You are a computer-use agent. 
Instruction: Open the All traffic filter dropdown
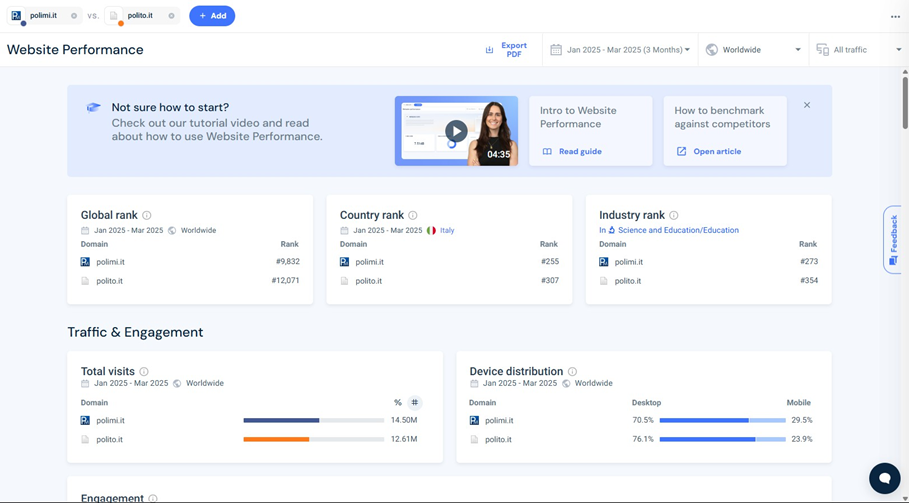pos(858,50)
